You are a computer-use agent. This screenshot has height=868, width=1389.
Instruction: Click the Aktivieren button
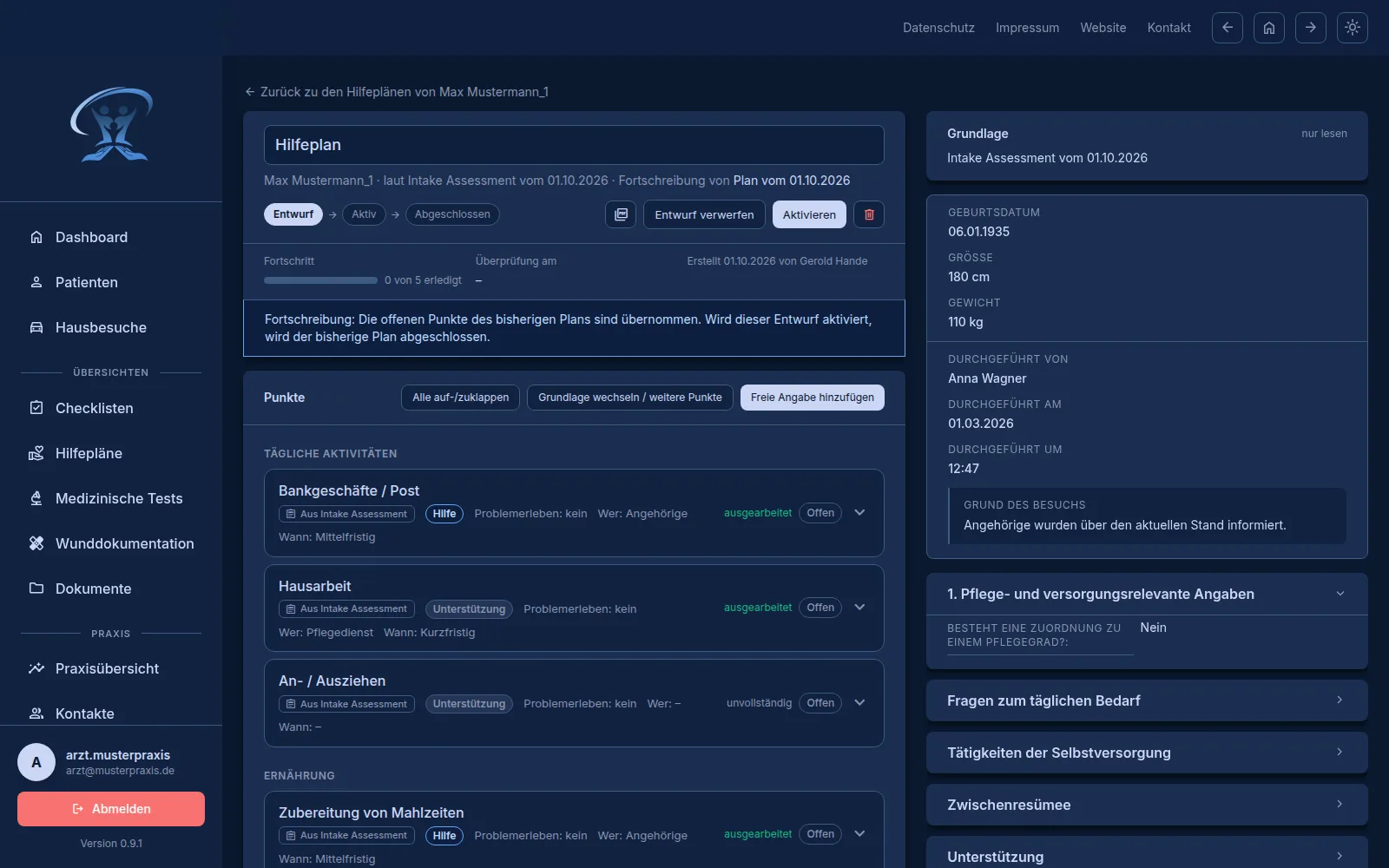click(809, 214)
